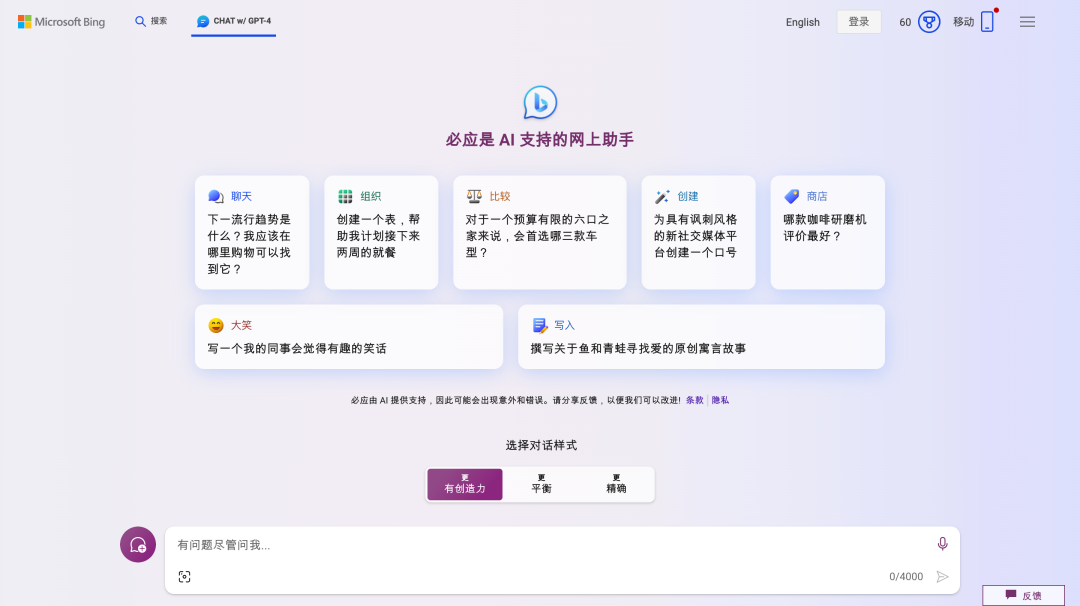Select the 创建 social media card
Viewport: 1080px width, 606px height.
click(698, 232)
